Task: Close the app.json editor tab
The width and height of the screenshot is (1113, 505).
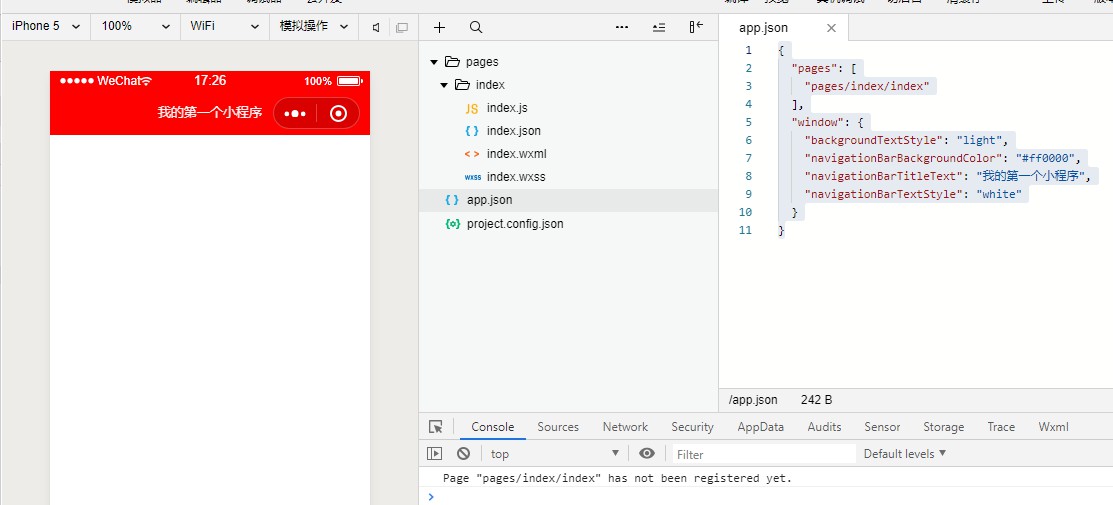Action: tap(831, 28)
